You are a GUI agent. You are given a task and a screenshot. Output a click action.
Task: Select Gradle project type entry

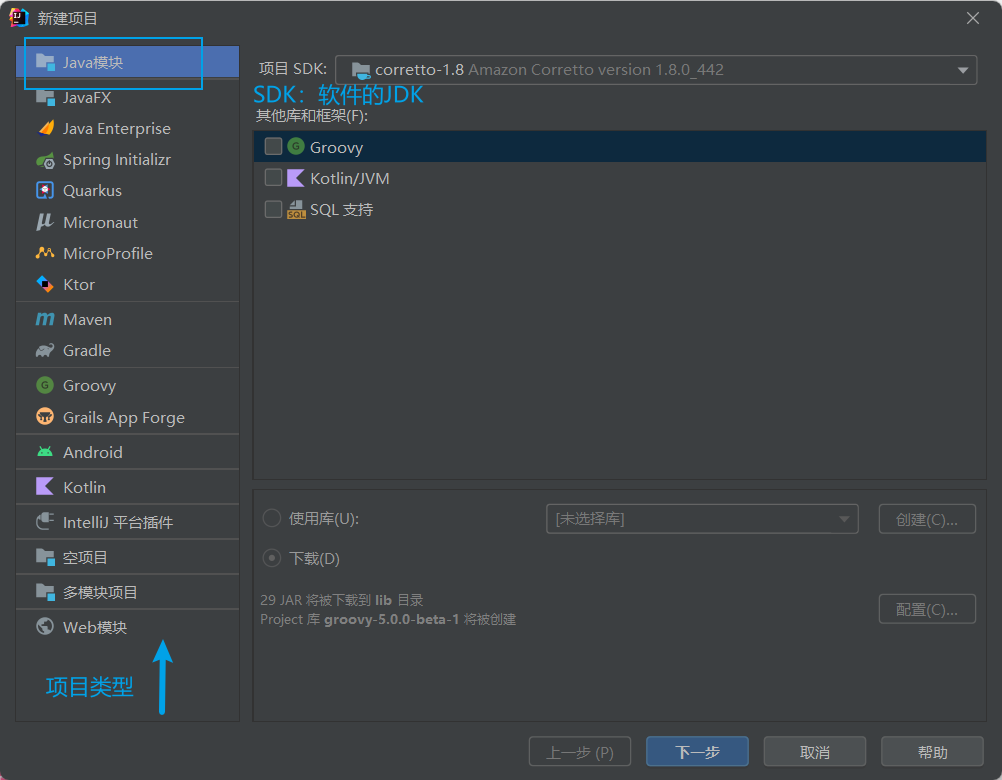click(127, 350)
